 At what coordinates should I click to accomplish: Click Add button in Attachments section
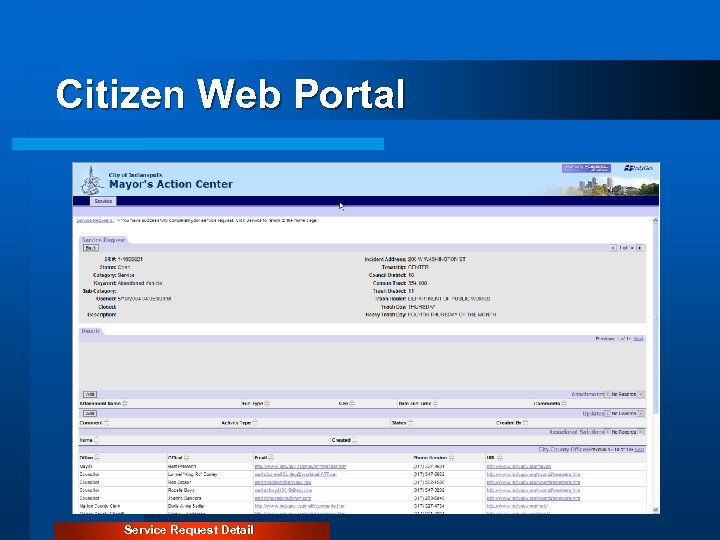click(x=90, y=394)
